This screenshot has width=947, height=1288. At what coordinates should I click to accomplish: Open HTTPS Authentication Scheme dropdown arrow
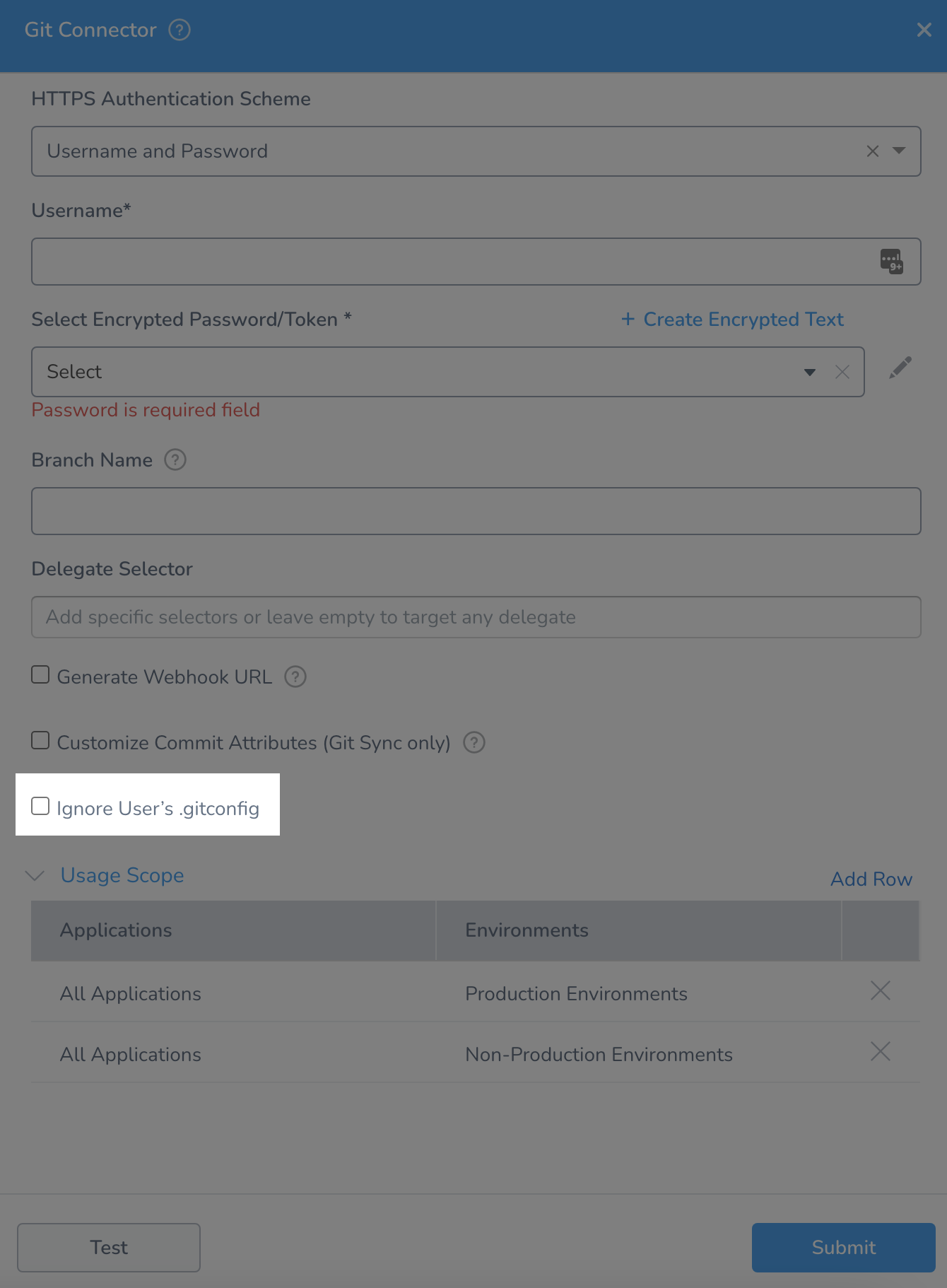pyautogui.click(x=899, y=151)
